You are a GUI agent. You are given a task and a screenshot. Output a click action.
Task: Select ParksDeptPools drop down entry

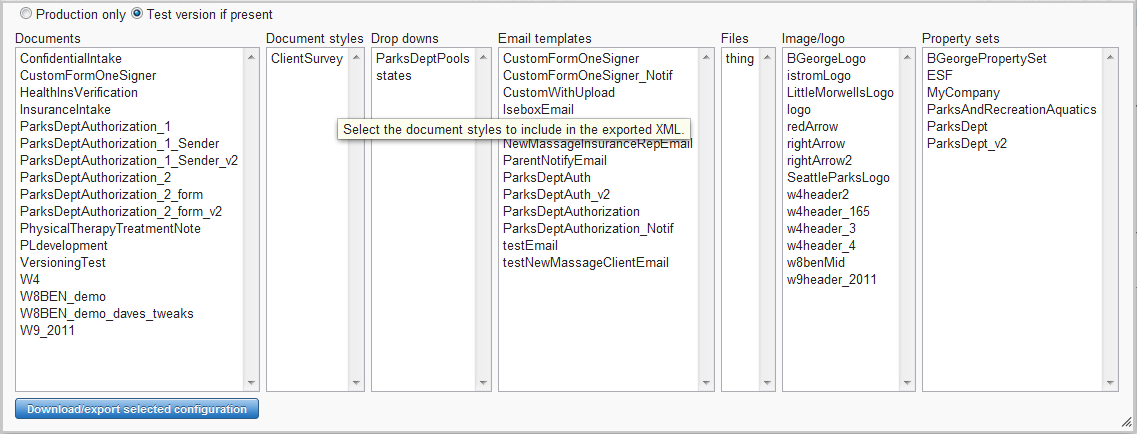click(422, 59)
